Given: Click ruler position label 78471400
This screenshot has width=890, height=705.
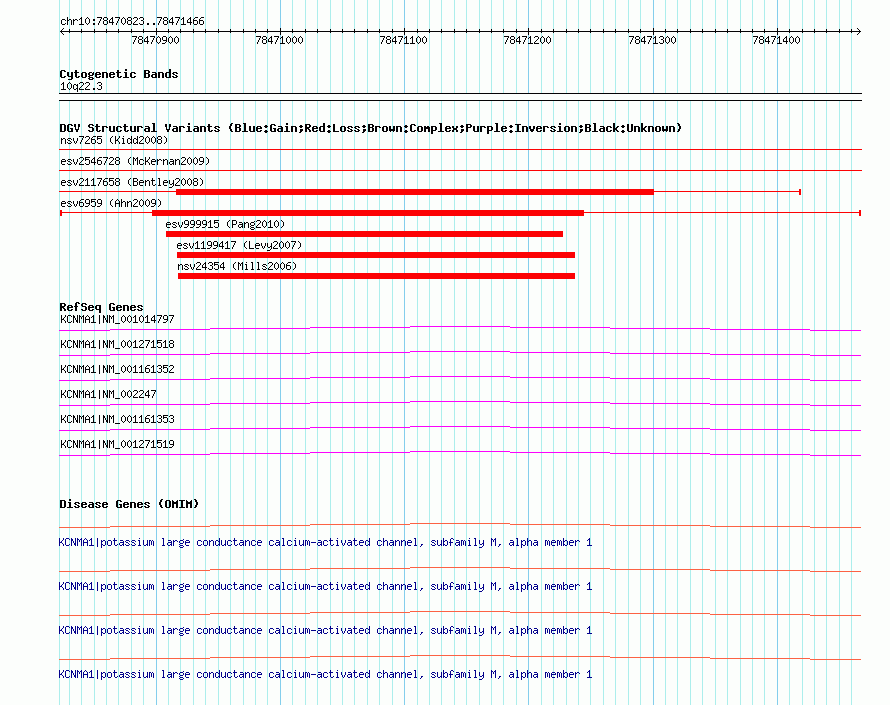Looking at the screenshot, I should point(776,40).
